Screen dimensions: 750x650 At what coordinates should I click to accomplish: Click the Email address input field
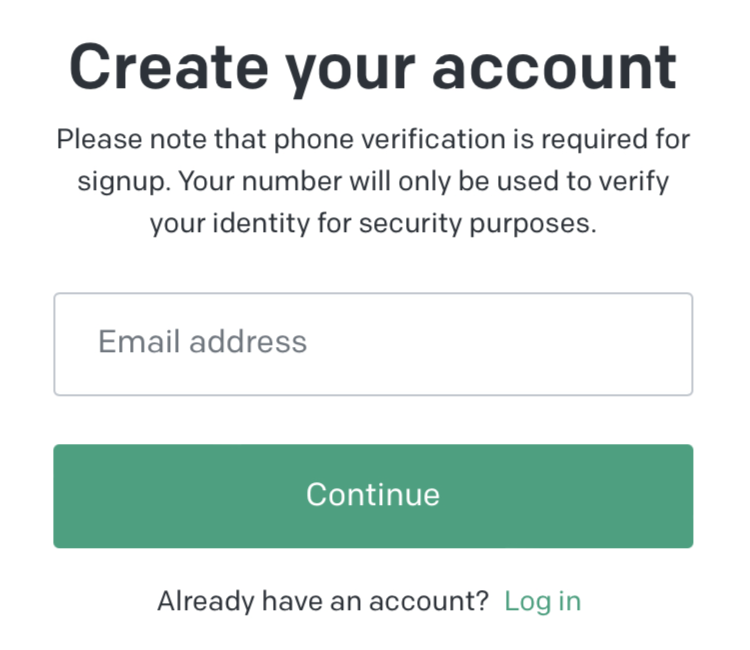(x=372, y=344)
